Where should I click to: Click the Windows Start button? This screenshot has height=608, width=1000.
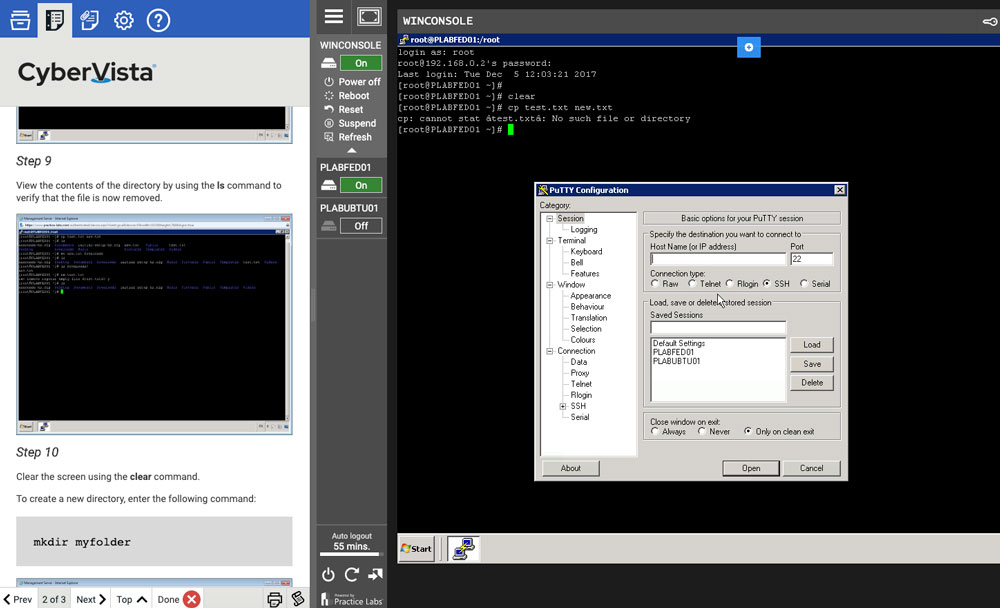click(416, 549)
